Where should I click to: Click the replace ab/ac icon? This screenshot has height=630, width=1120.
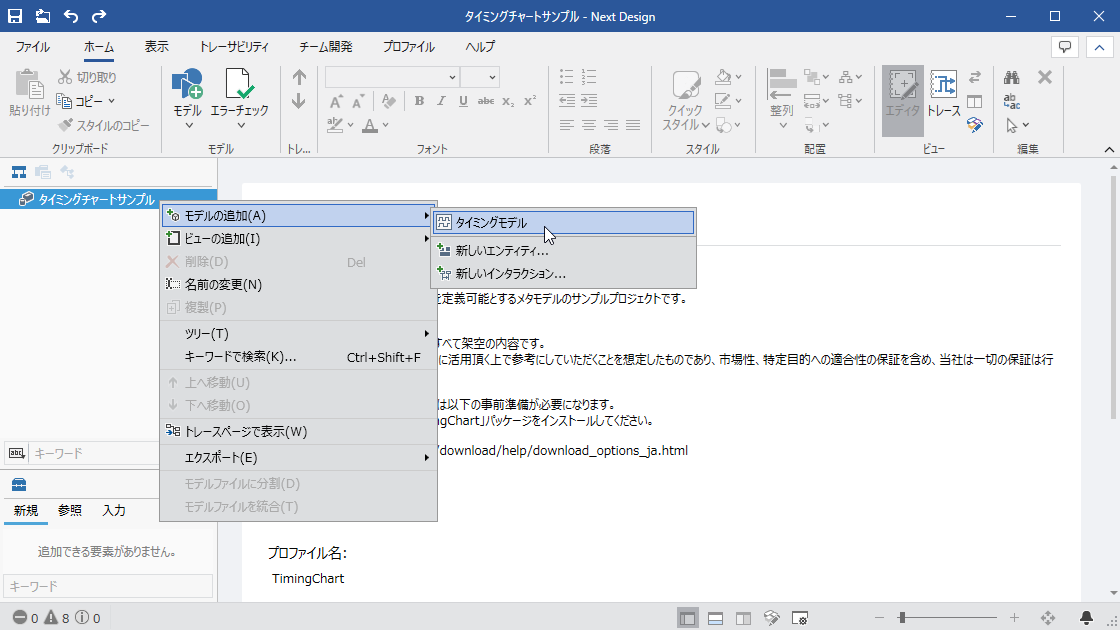click(x=1011, y=101)
